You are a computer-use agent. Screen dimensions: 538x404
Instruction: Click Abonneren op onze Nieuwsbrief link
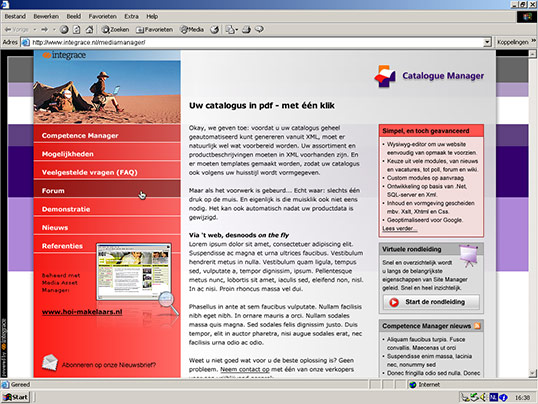tap(109, 365)
